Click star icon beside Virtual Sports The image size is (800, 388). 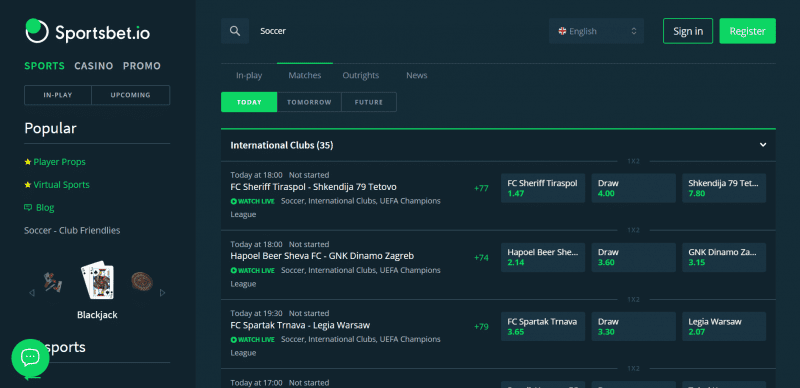point(28,185)
